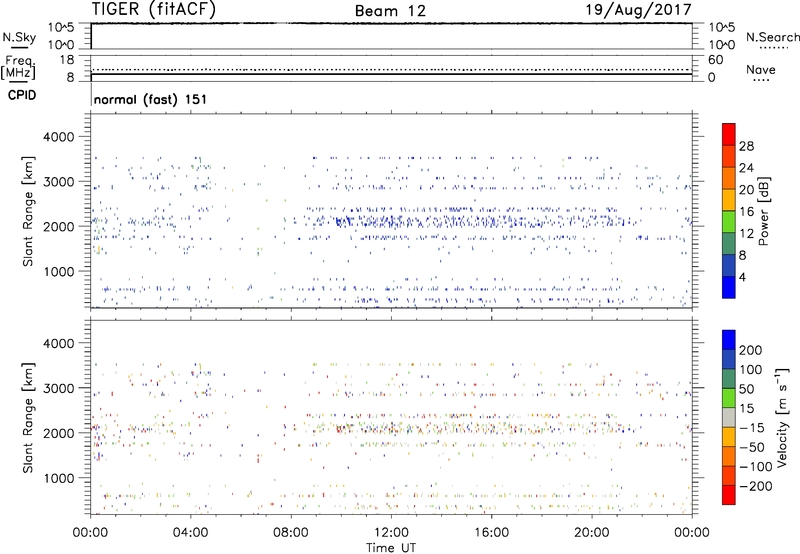Click the green 12 dB power color segment
Screen dimensions: 800x554
(729, 222)
